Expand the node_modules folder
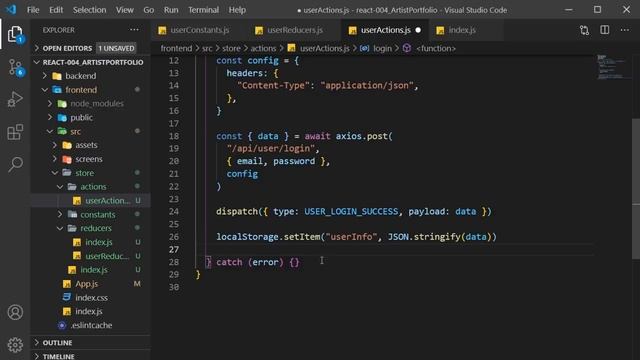The height and width of the screenshot is (360, 640). click(91, 104)
